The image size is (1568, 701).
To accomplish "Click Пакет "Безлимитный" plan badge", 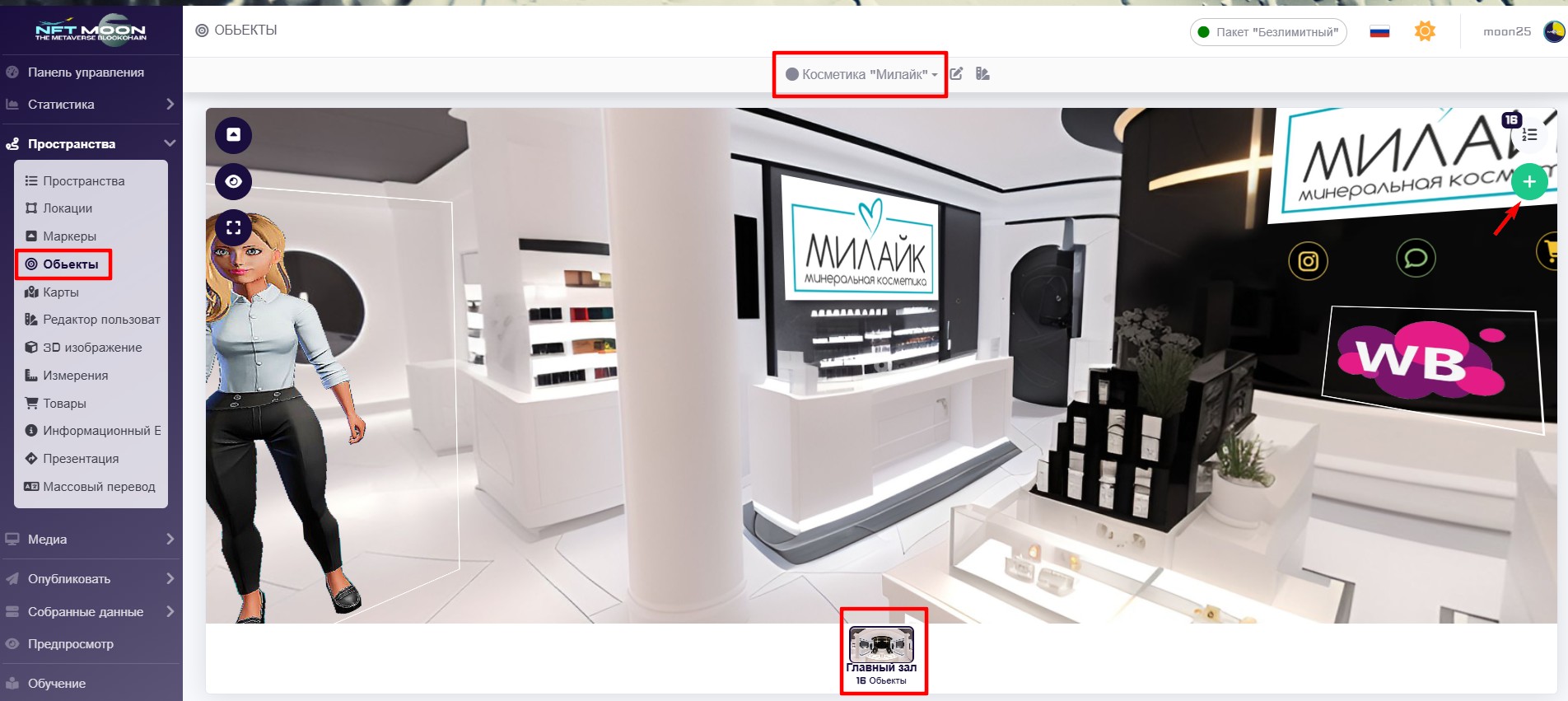I will coord(1268,32).
